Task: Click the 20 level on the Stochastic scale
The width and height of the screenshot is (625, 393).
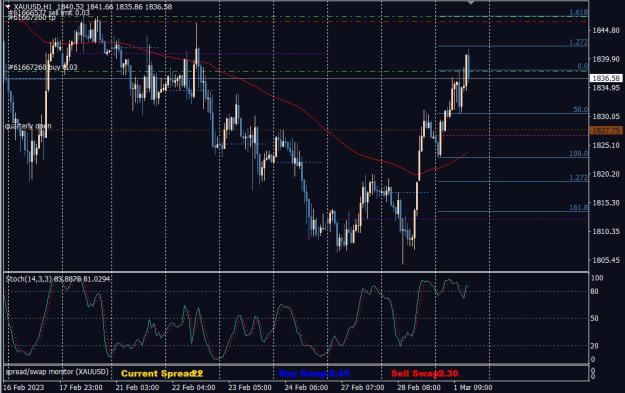Action: pyautogui.click(x=594, y=346)
